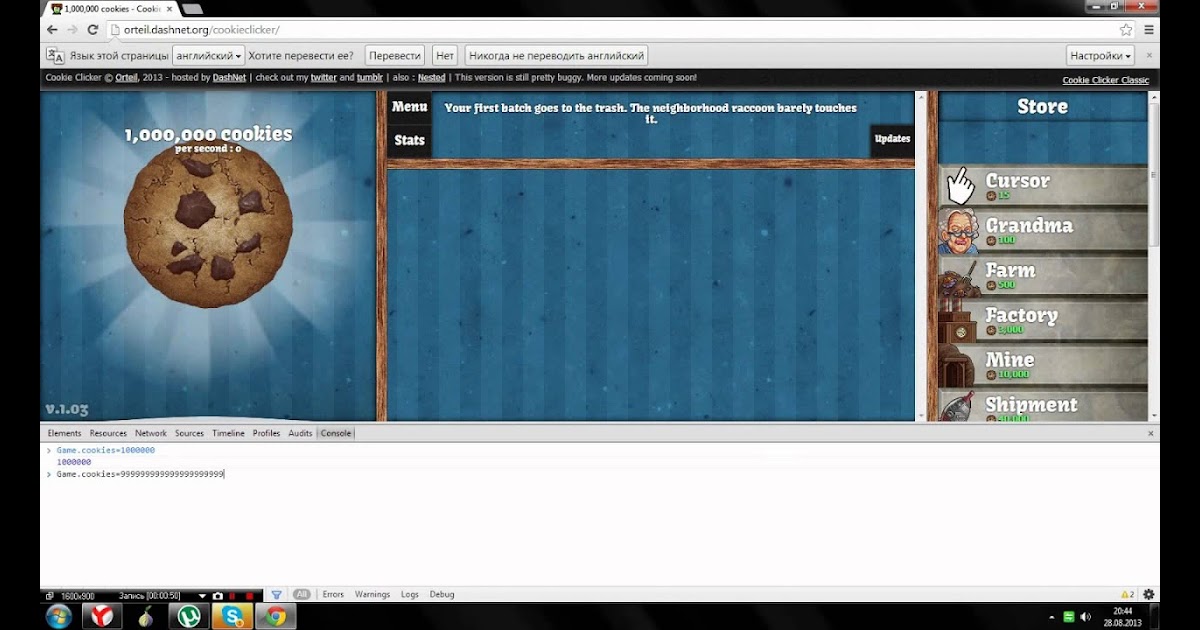
Task: Switch to the Elements tab
Action: click(x=65, y=433)
